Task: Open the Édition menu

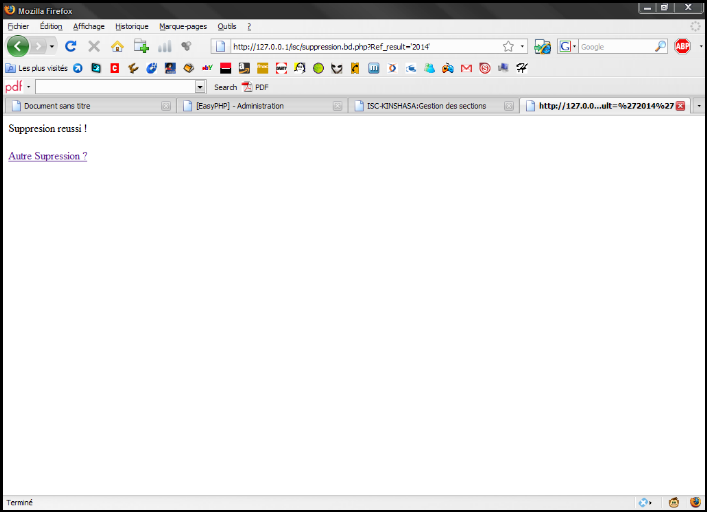Action: [x=51, y=27]
